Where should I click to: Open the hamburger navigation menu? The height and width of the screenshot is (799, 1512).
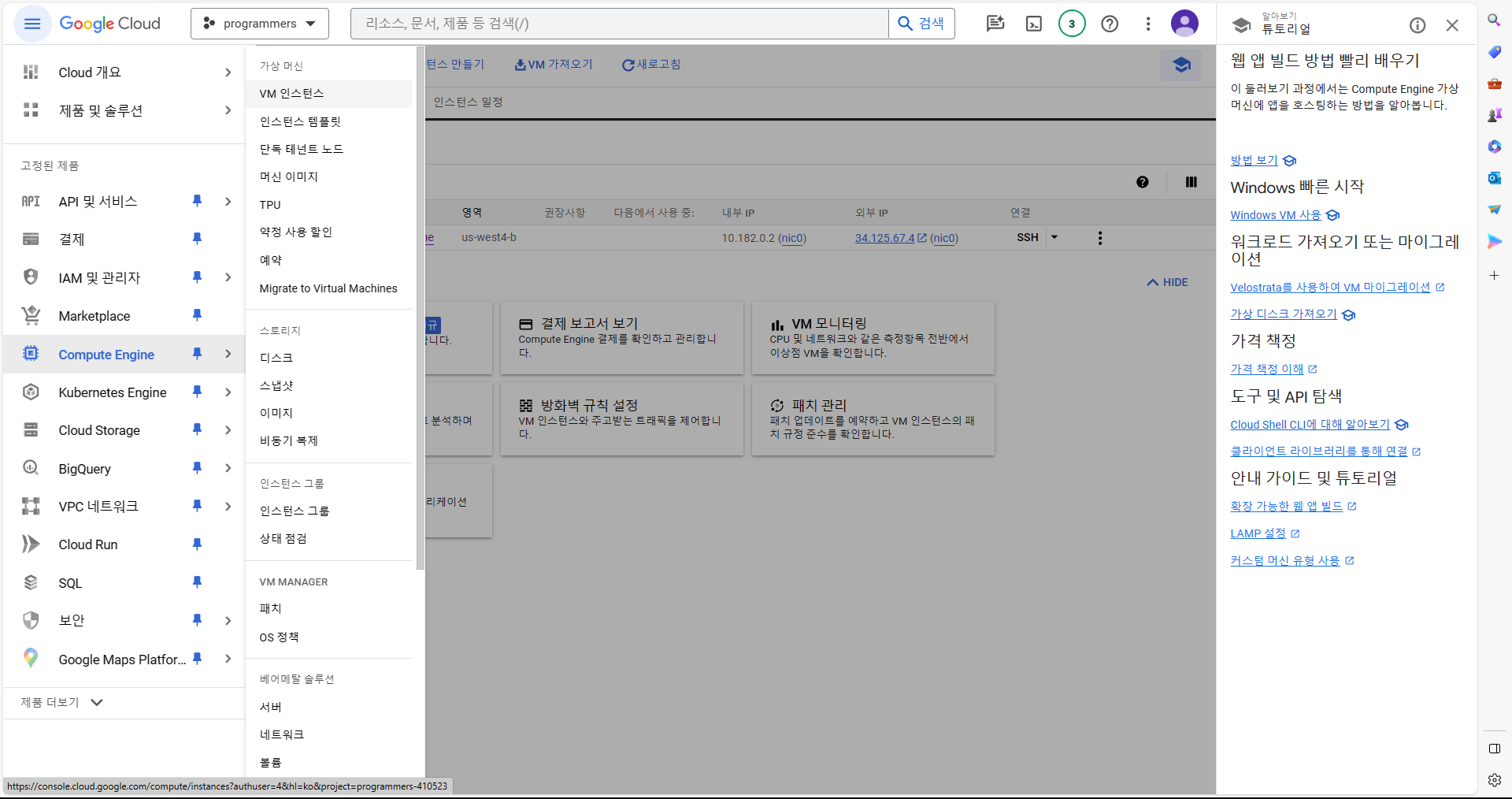32,24
